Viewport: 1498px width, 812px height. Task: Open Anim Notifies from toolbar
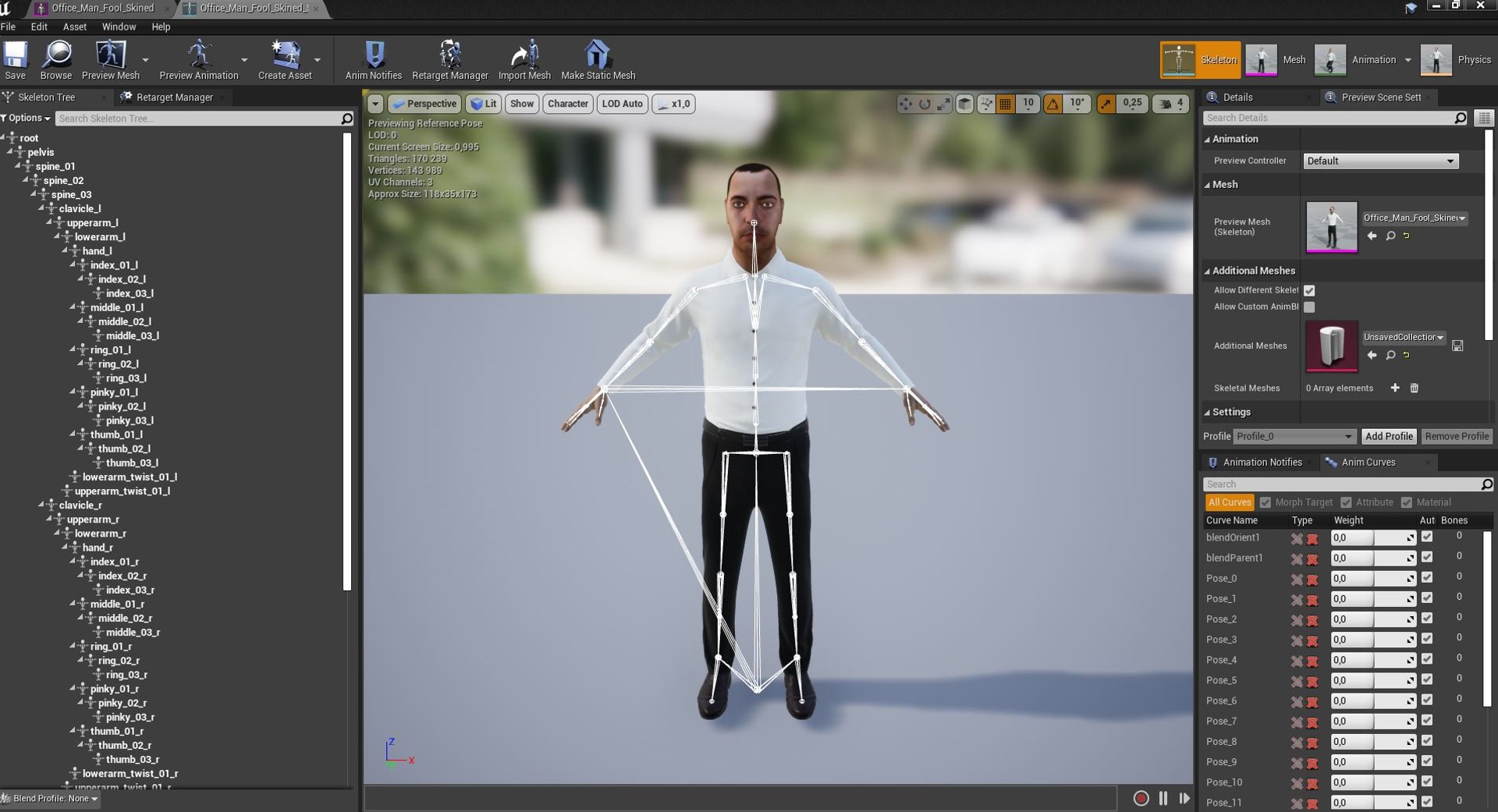374,60
